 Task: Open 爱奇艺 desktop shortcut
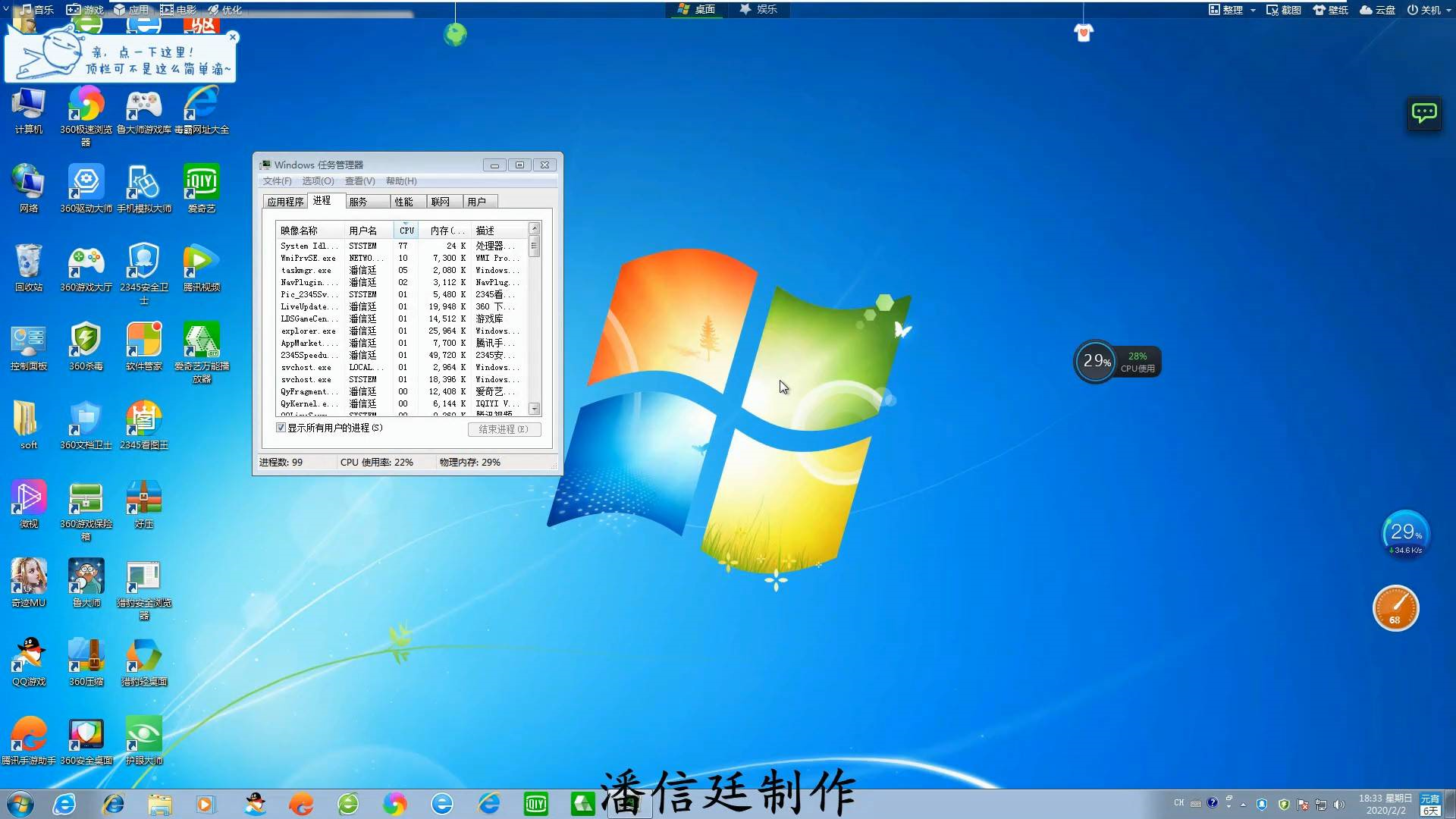pyautogui.click(x=202, y=189)
